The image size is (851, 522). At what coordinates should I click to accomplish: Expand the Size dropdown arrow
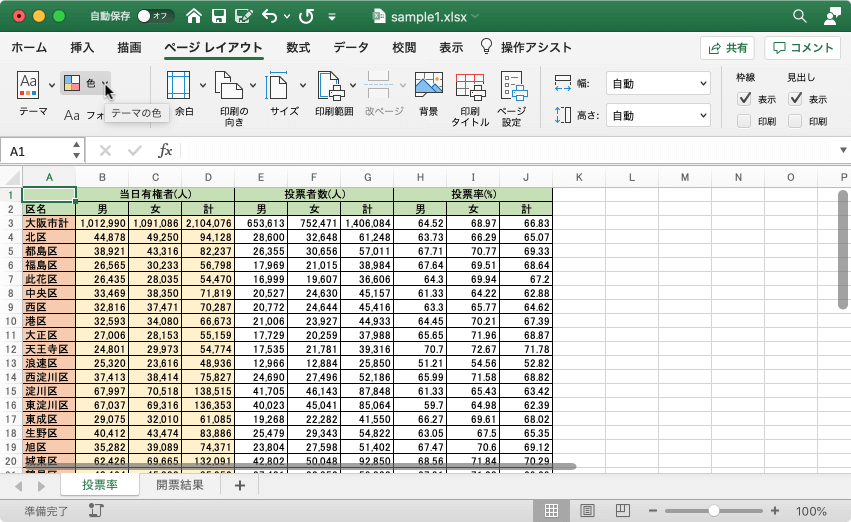tap(303, 85)
